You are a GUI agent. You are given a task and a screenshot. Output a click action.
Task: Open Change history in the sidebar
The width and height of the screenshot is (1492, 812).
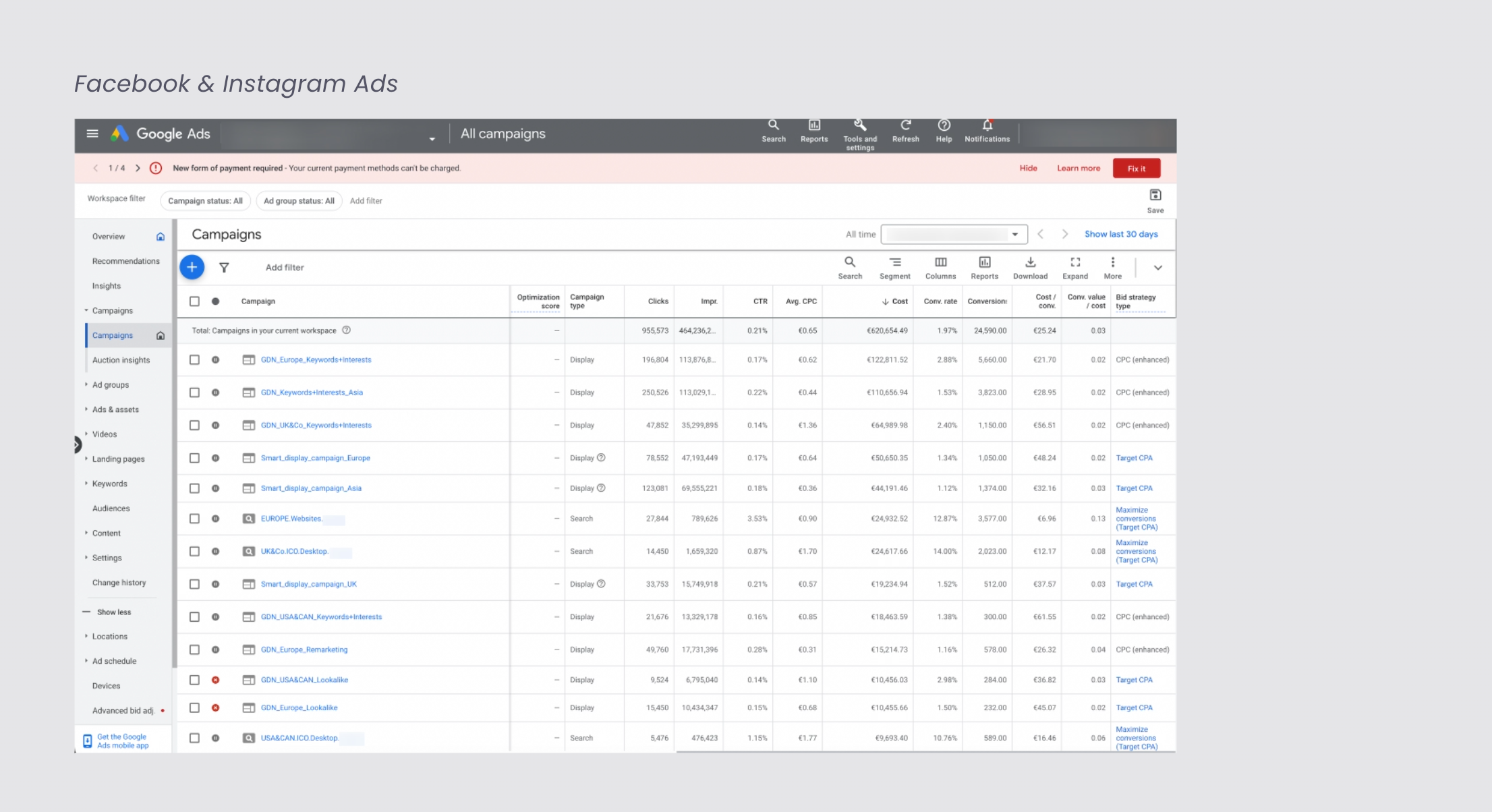pos(119,583)
